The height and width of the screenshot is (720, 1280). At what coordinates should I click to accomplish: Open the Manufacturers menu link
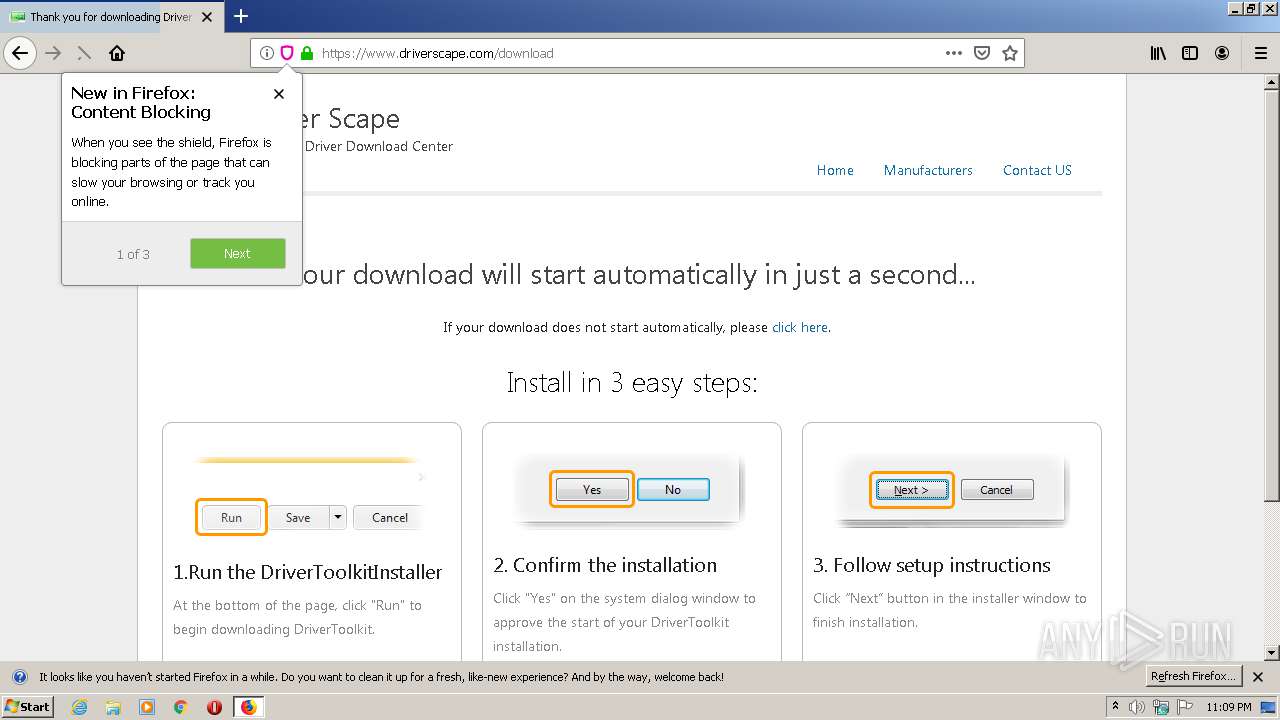click(928, 170)
